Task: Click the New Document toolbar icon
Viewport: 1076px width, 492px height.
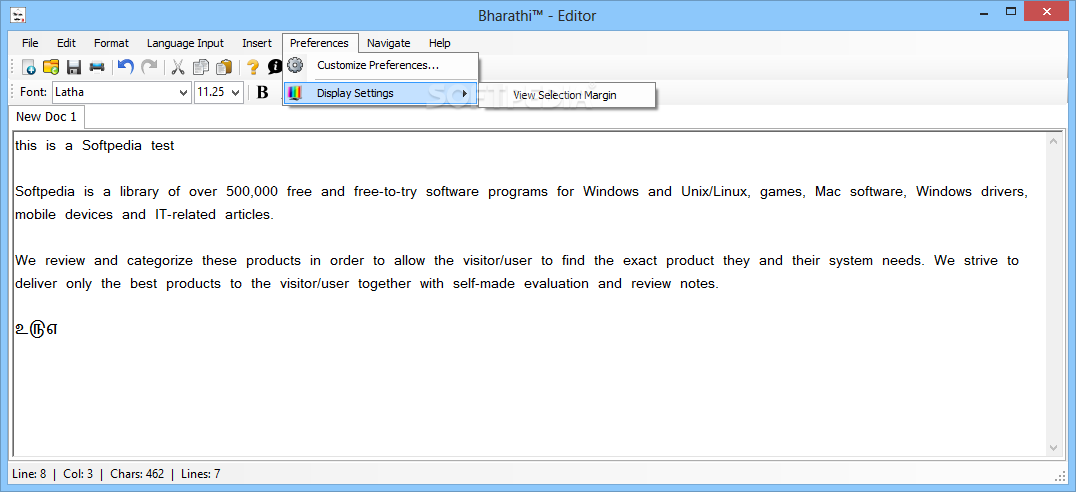Action: (x=29, y=67)
